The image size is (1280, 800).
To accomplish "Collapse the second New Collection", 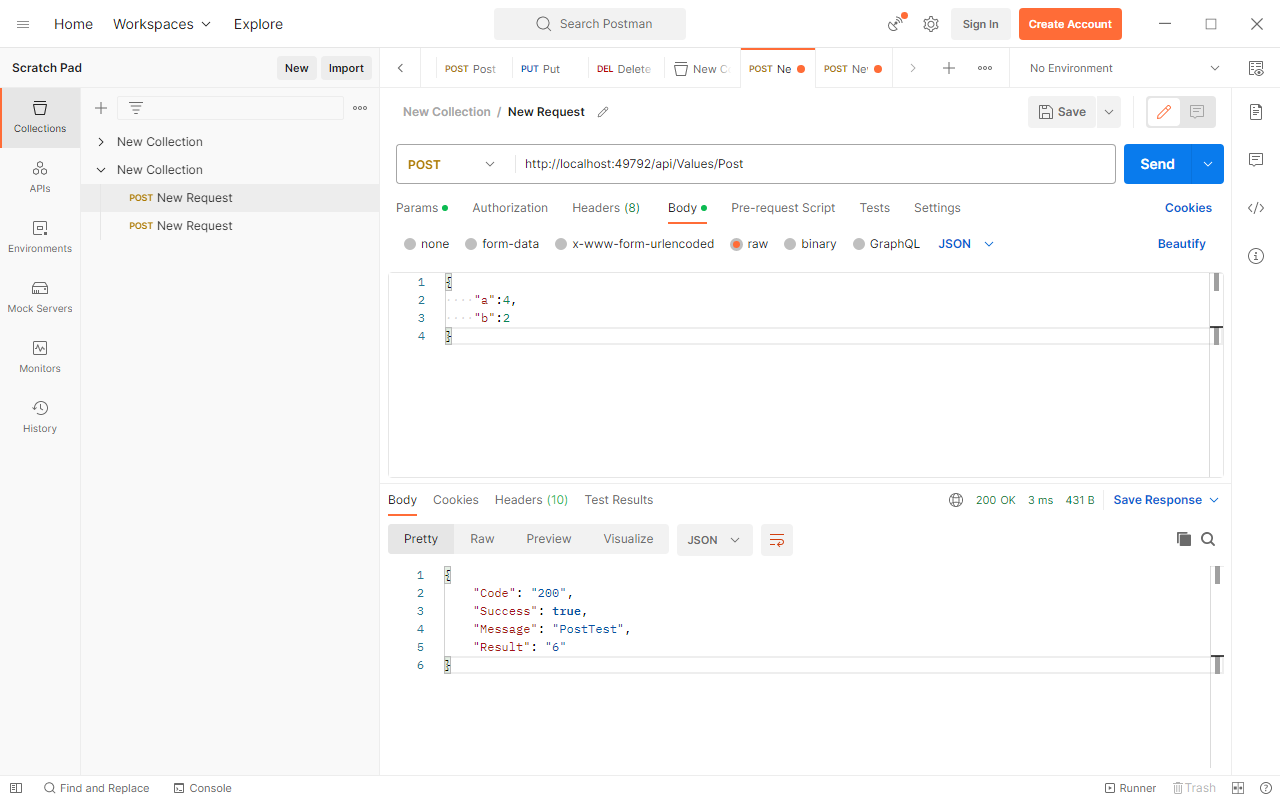I will tap(101, 170).
